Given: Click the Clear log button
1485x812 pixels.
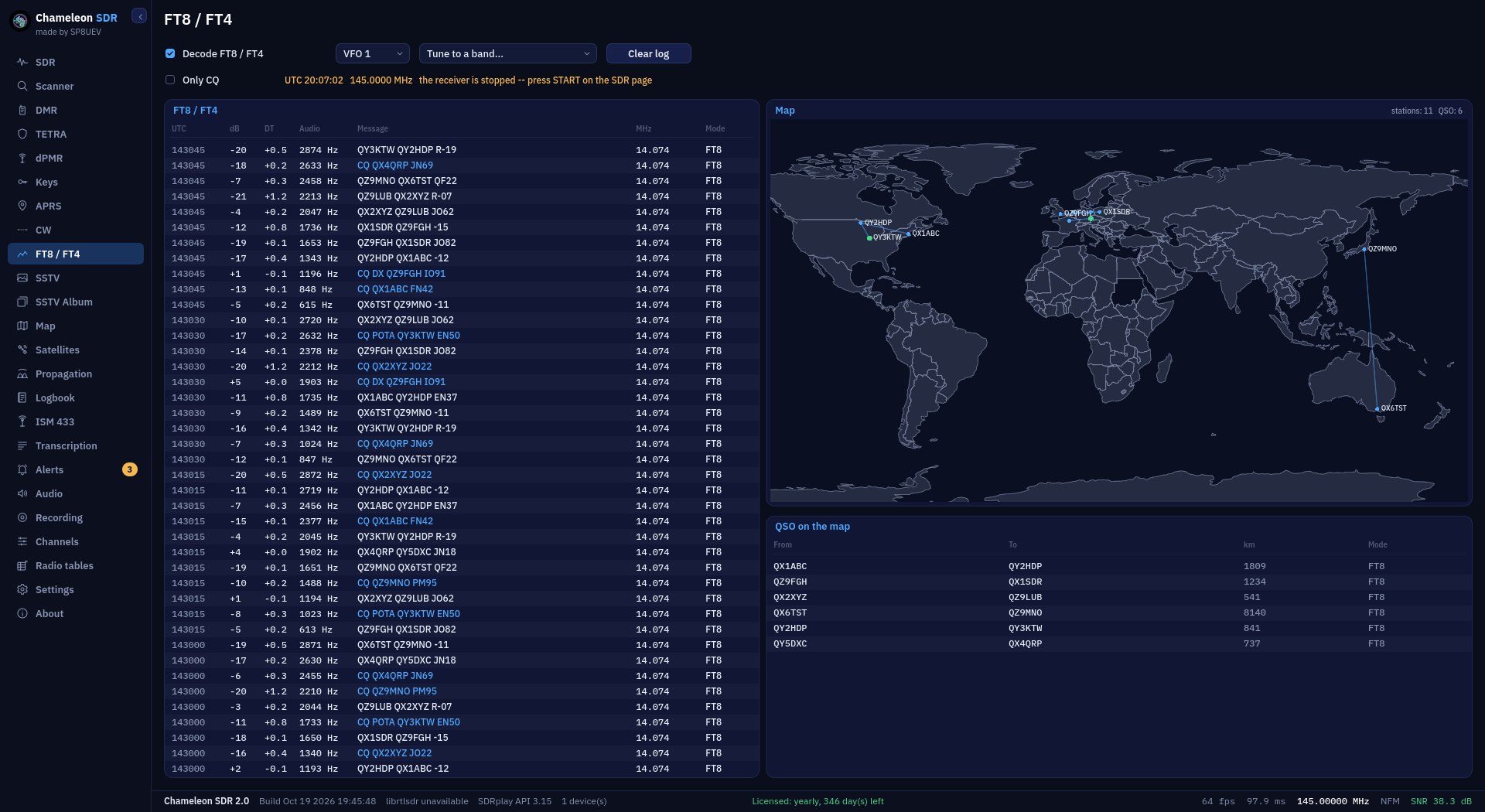Looking at the screenshot, I should click(x=648, y=53).
